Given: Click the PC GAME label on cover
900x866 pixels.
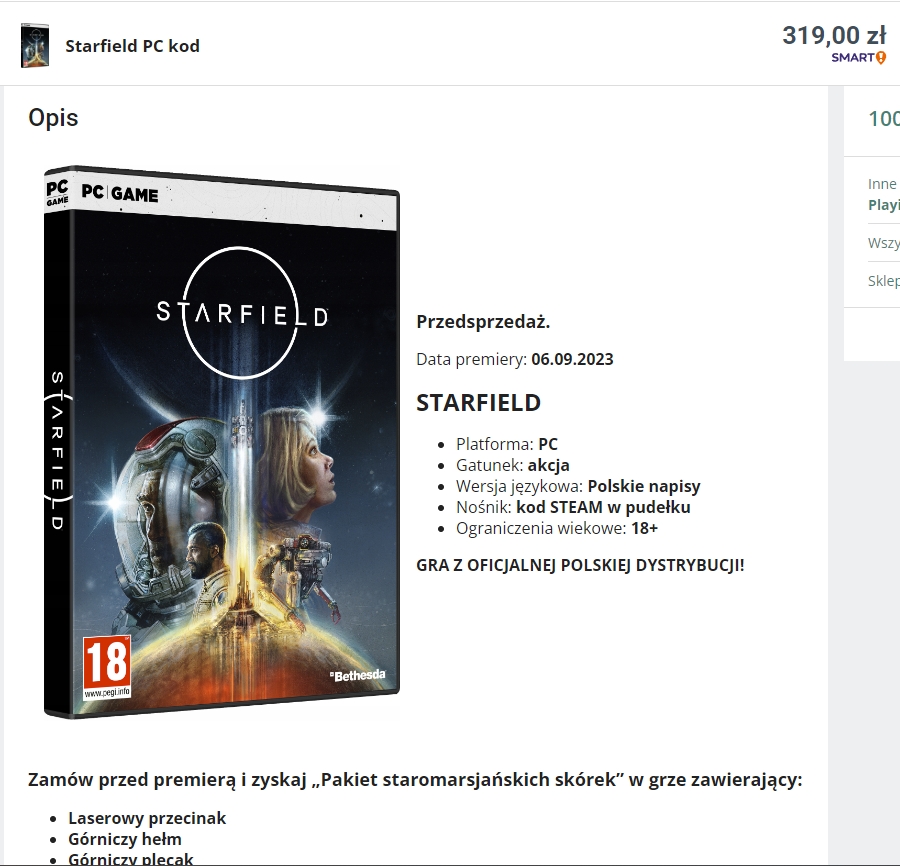Looking at the screenshot, I should click(x=119, y=193).
